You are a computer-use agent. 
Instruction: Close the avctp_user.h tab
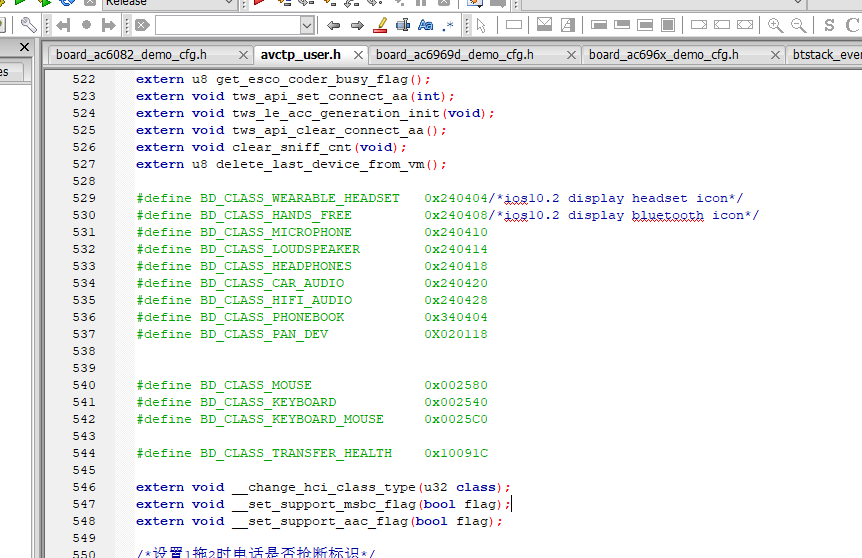pos(358,55)
